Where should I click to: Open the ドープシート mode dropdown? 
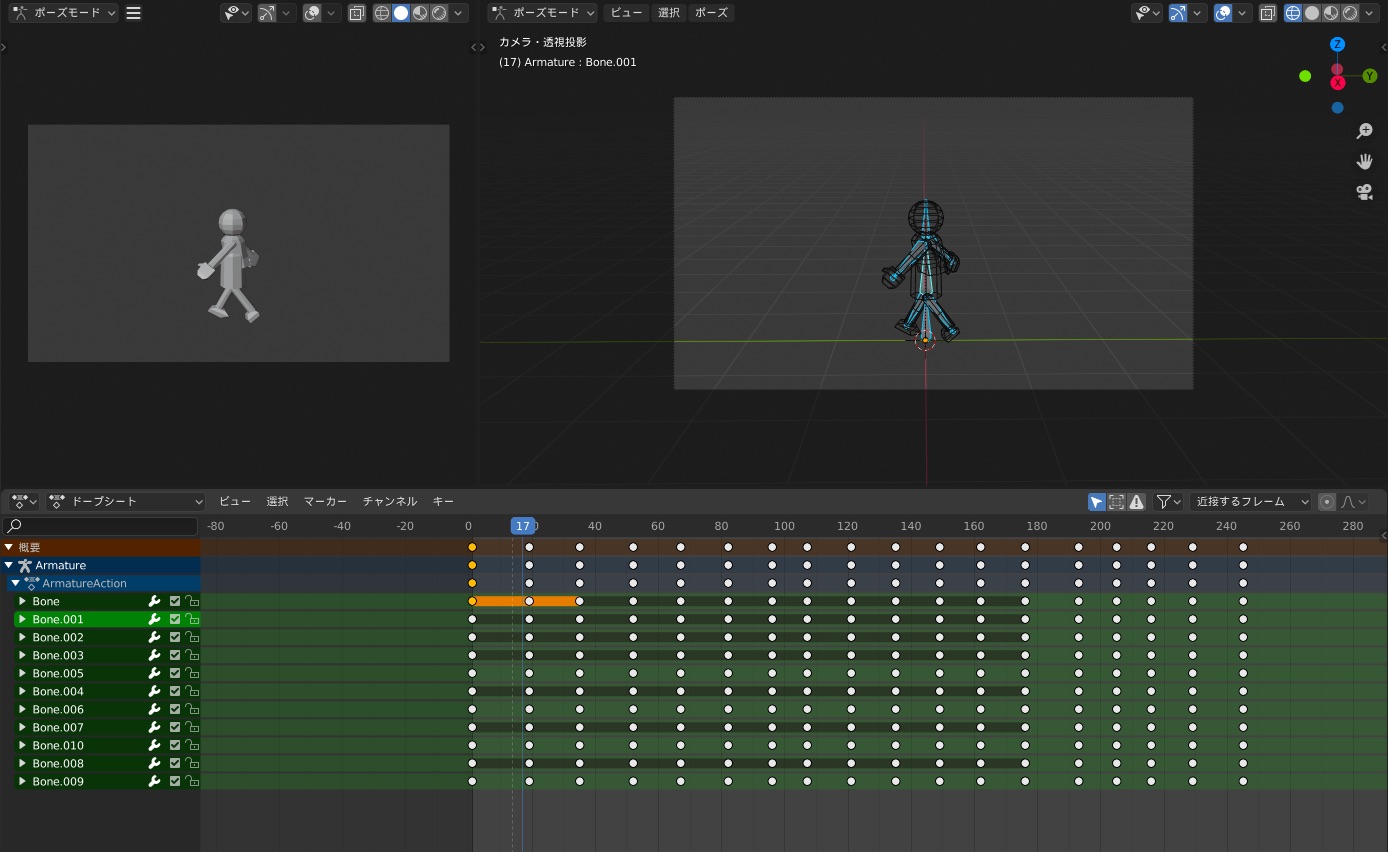coord(126,502)
